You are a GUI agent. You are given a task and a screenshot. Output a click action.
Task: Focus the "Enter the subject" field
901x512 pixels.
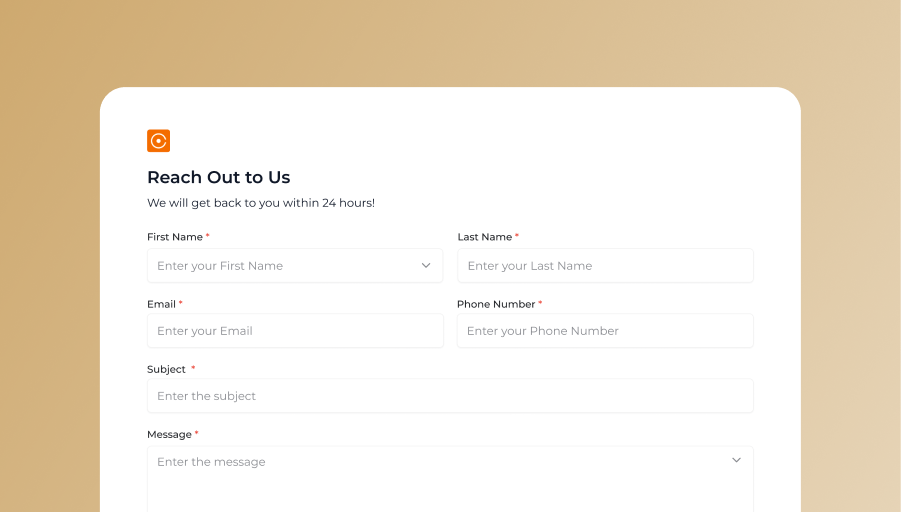450,395
